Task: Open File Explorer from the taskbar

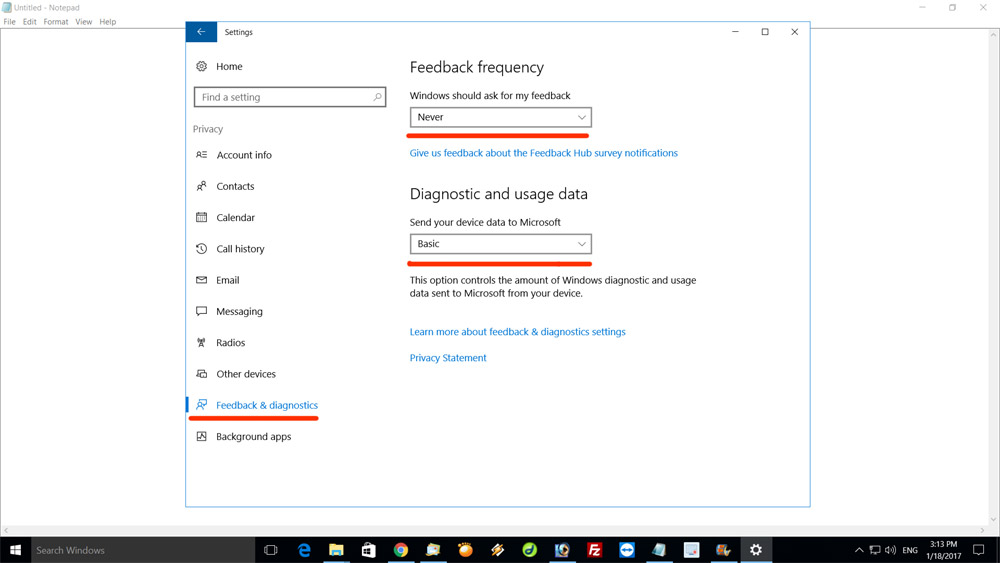Action: click(x=336, y=550)
